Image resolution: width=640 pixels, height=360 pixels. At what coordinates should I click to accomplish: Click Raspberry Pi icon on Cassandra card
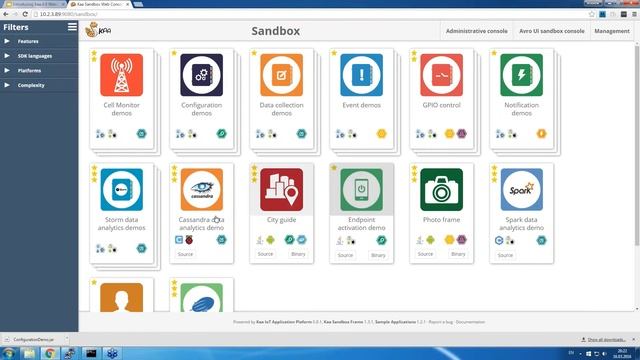(189, 240)
